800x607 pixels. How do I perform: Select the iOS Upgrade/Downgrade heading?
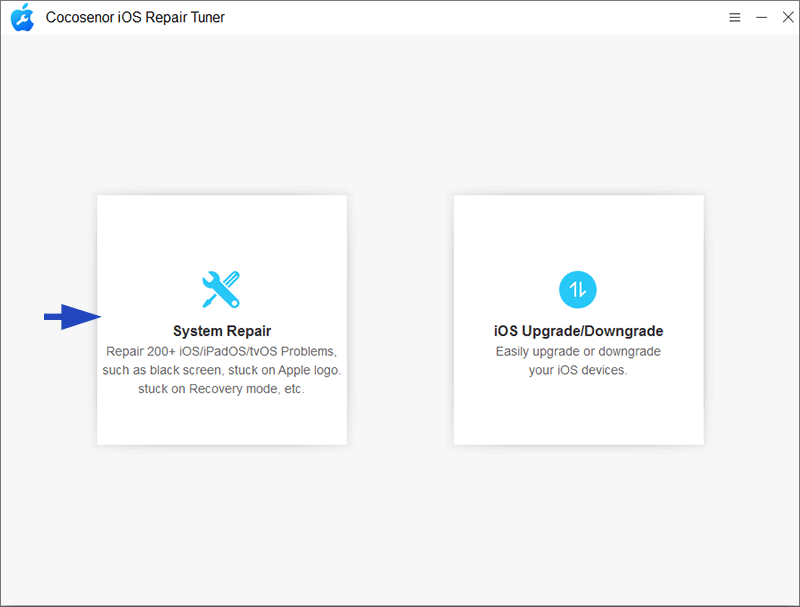click(x=578, y=331)
